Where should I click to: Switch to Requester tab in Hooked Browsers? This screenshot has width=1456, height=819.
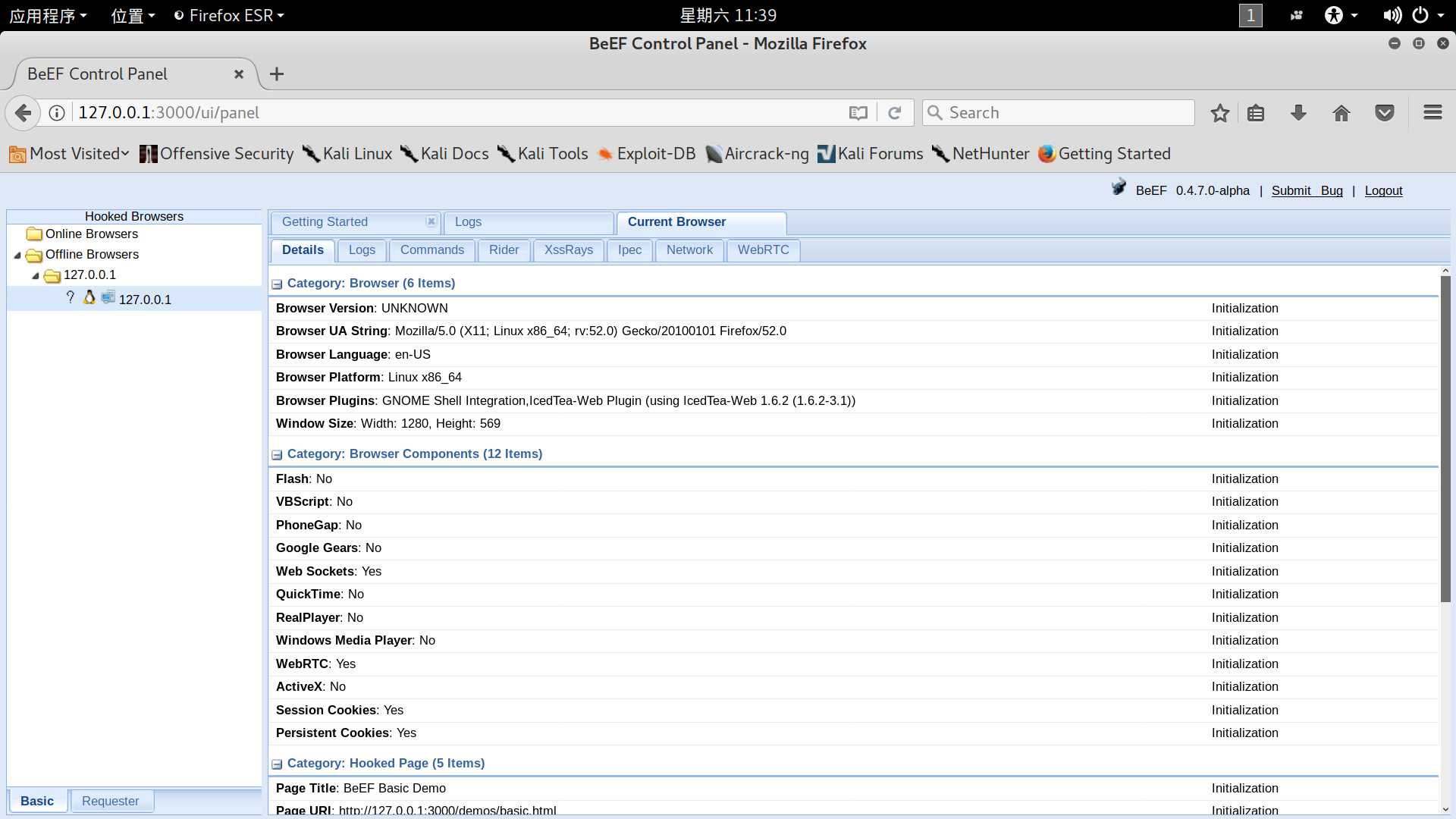pos(111,801)
